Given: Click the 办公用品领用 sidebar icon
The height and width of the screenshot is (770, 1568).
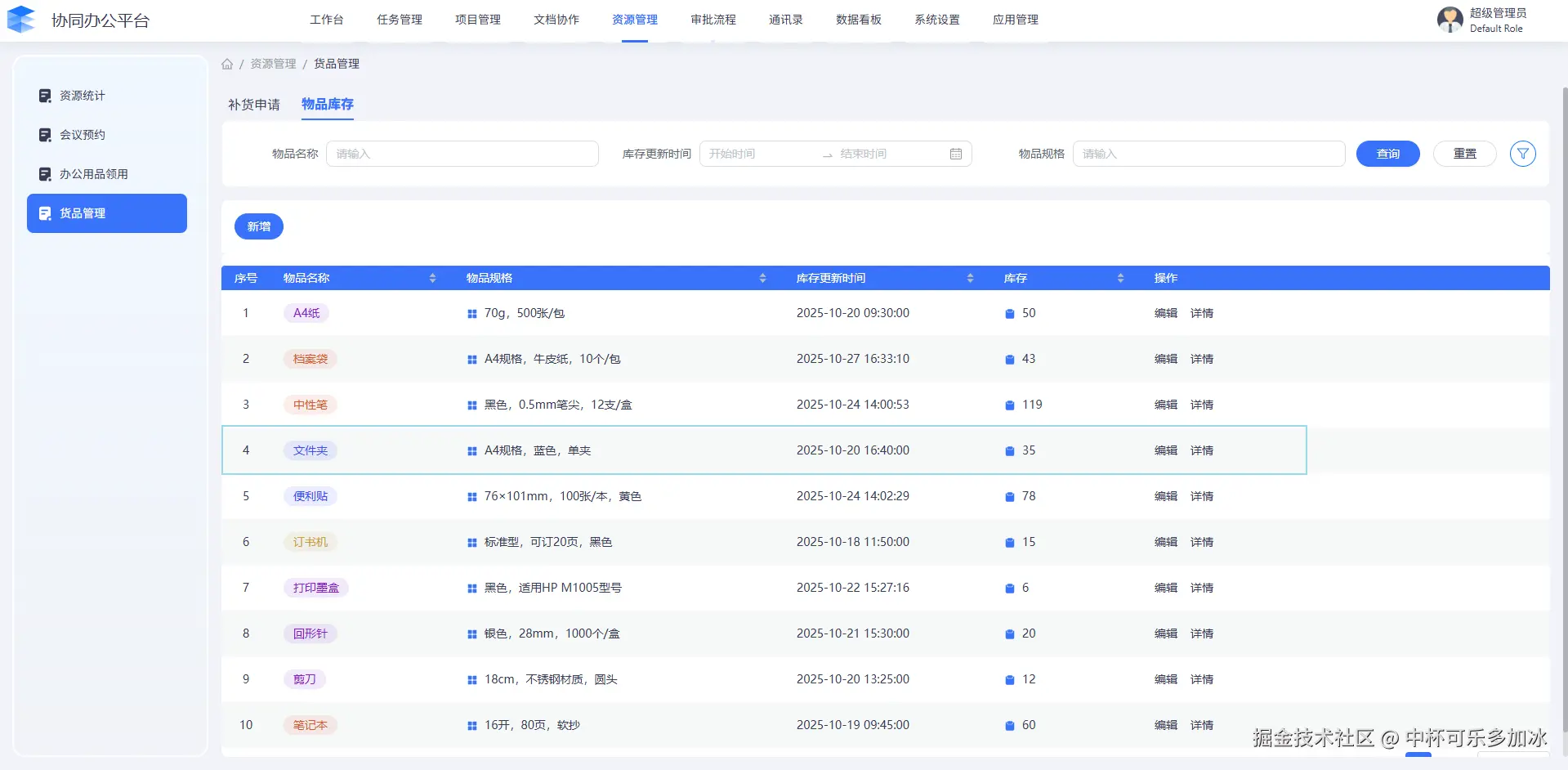Looking at the screenshot, I should 45,174.
